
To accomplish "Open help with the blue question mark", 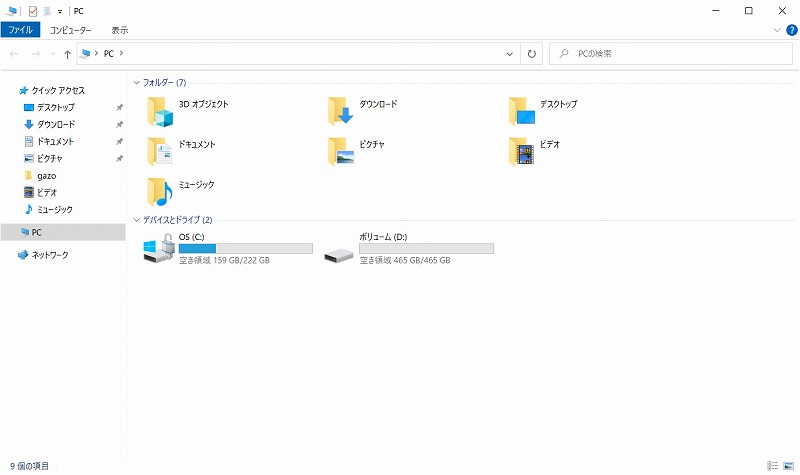I will click(x=791, y=30).
